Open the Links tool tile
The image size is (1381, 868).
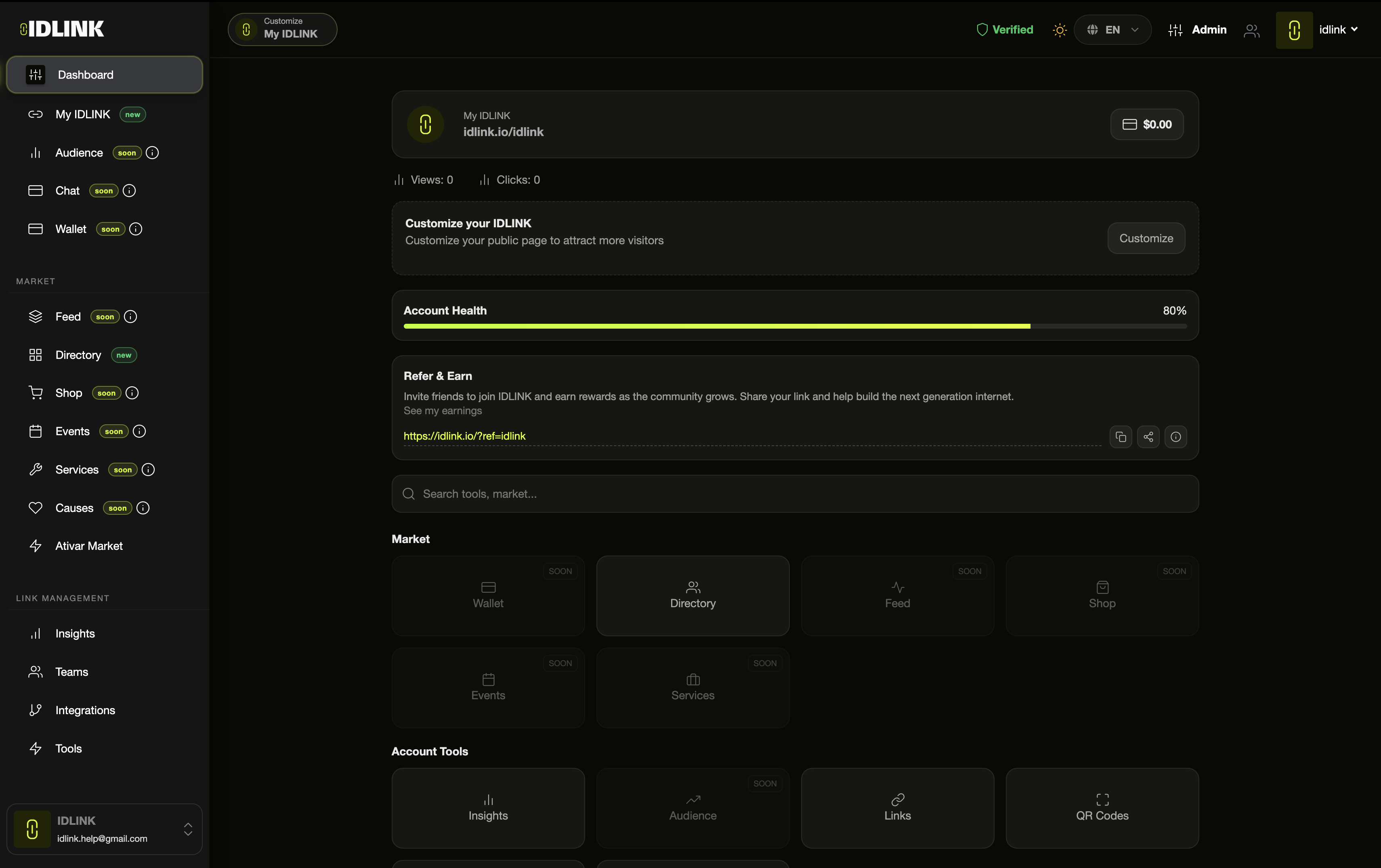point(897,808)
